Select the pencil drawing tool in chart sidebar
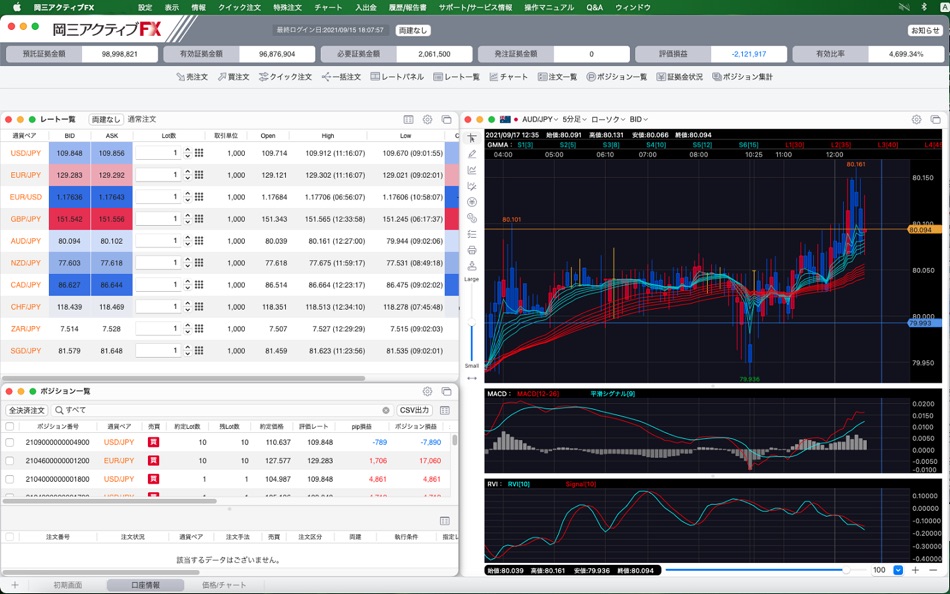 (472, 155)
